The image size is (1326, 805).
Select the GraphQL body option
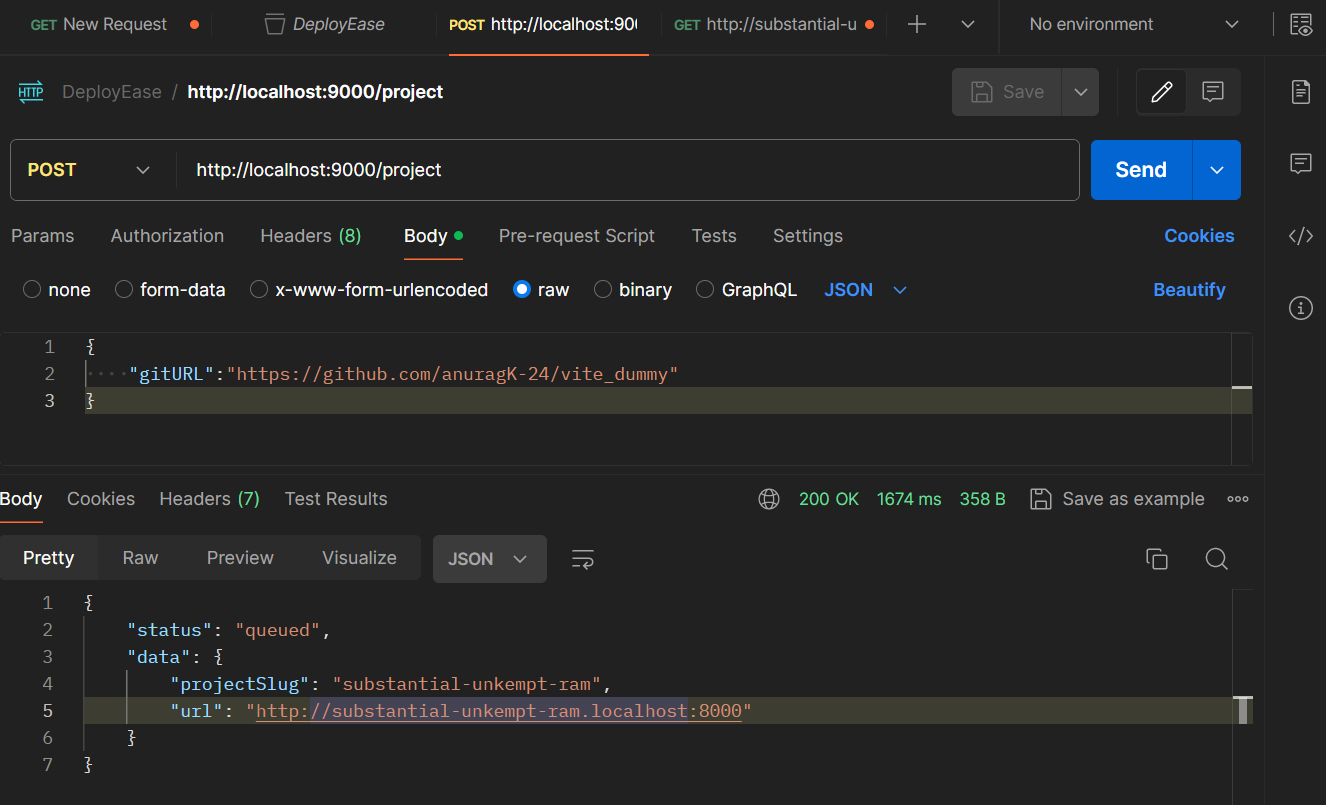click(x=705, y=290)
